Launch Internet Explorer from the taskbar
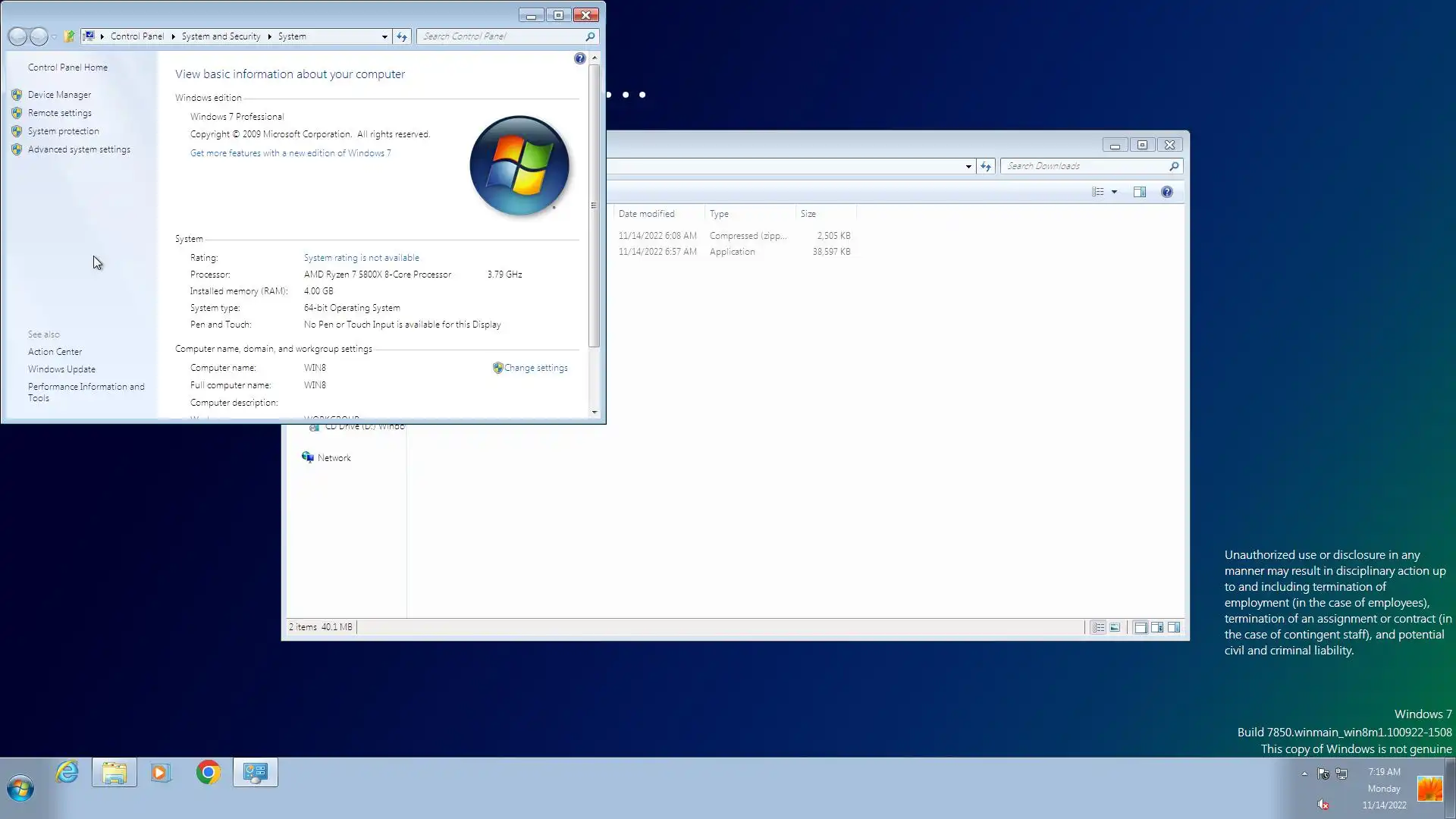This screenshot has height=819, width=1456. pyautogui.click(x=67, y=772)
